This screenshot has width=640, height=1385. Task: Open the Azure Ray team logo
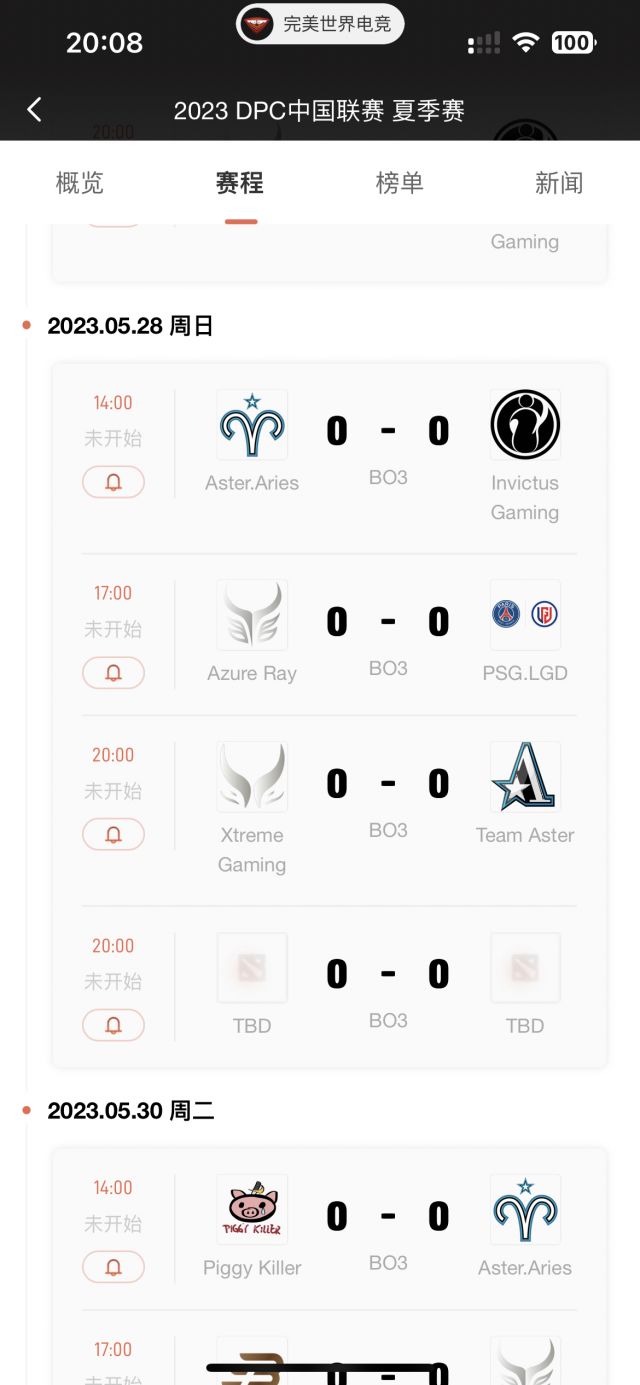[x=252, y=615]
